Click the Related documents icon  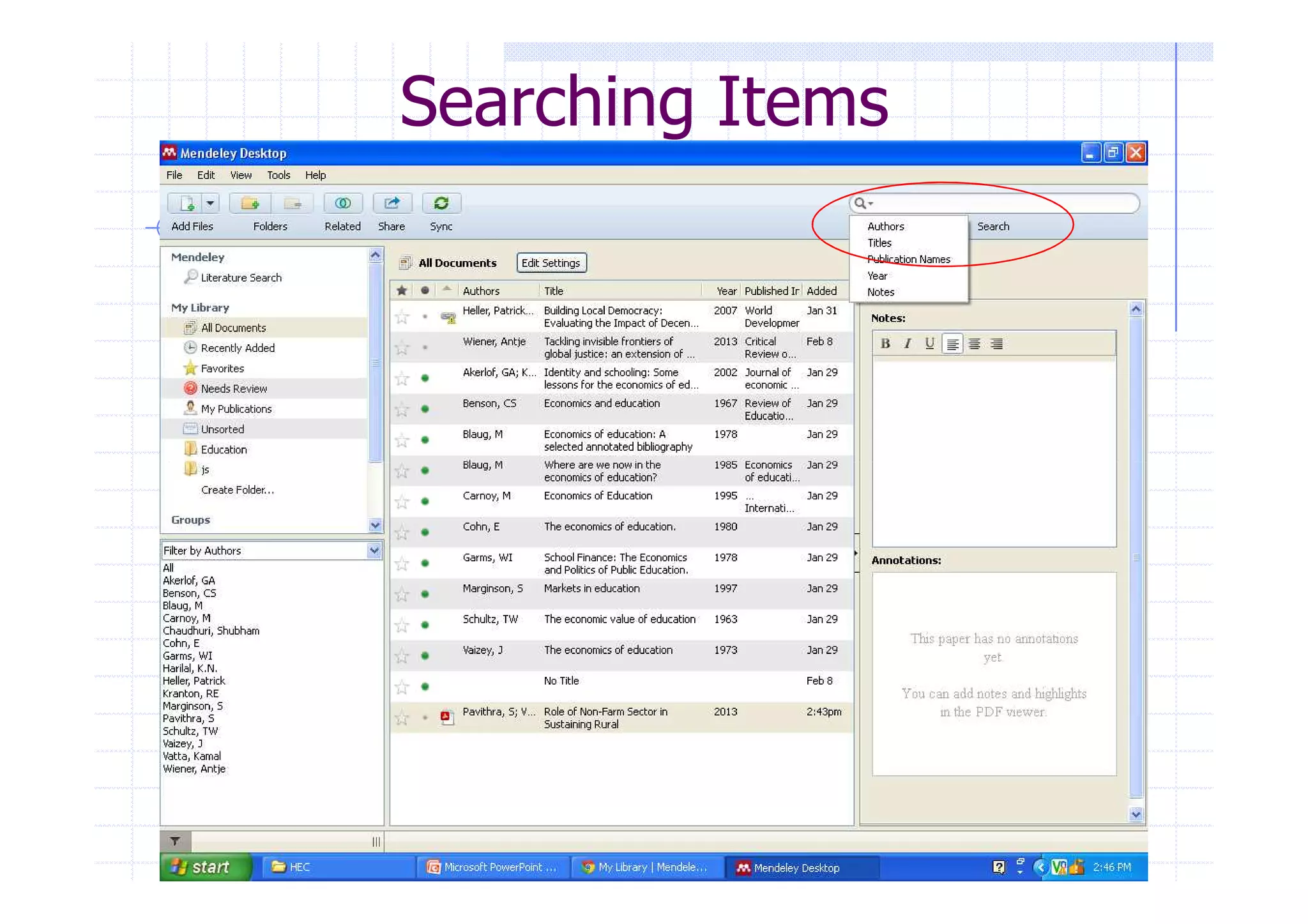click(x=343, y=203)
